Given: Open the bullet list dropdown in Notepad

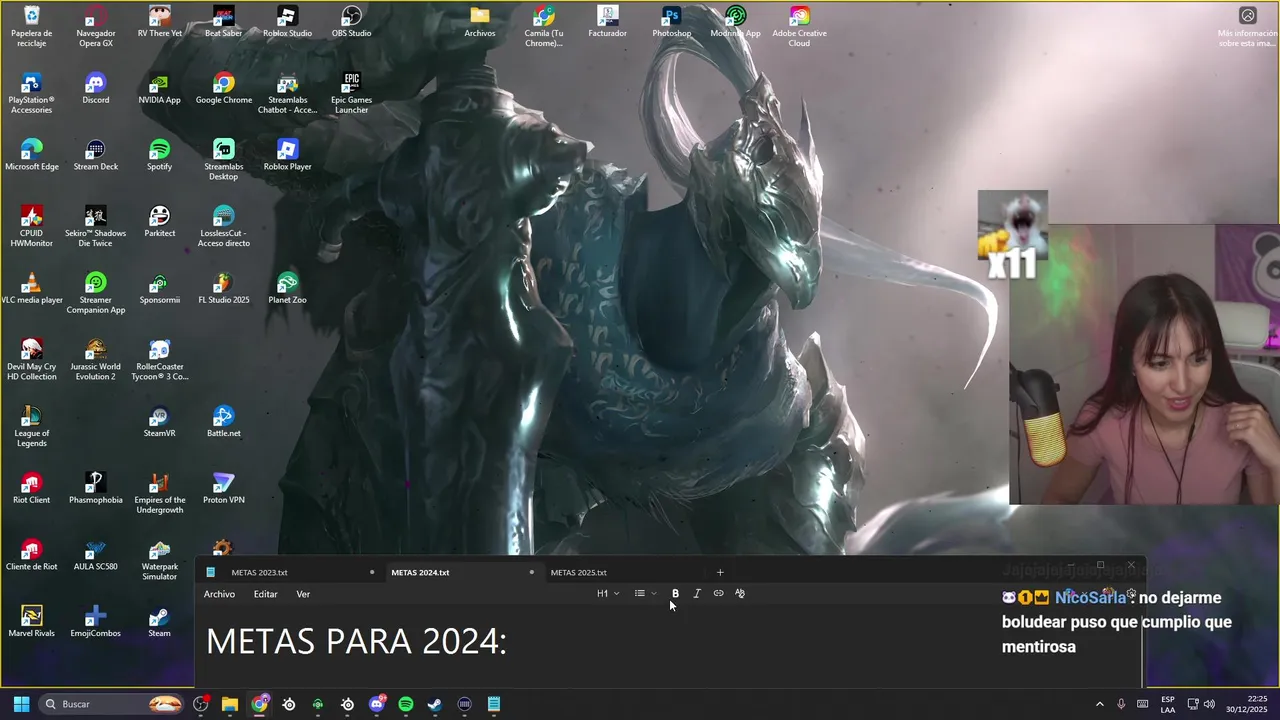Looking at the screenshot, I should (x=645, y=594).
